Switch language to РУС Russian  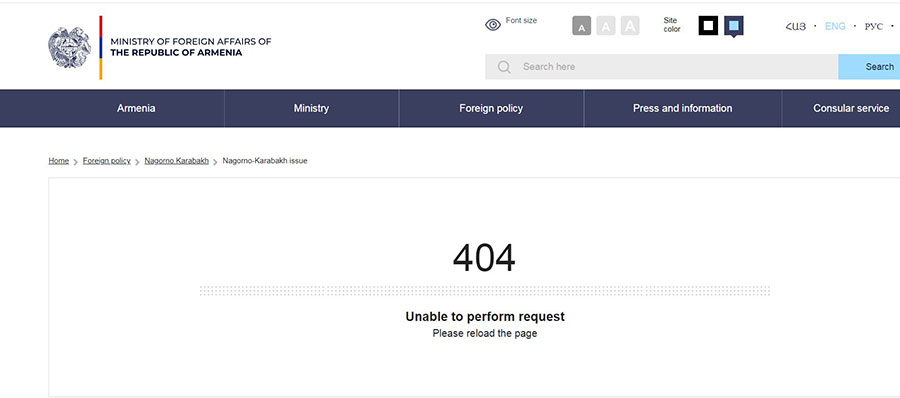[874, 26]
